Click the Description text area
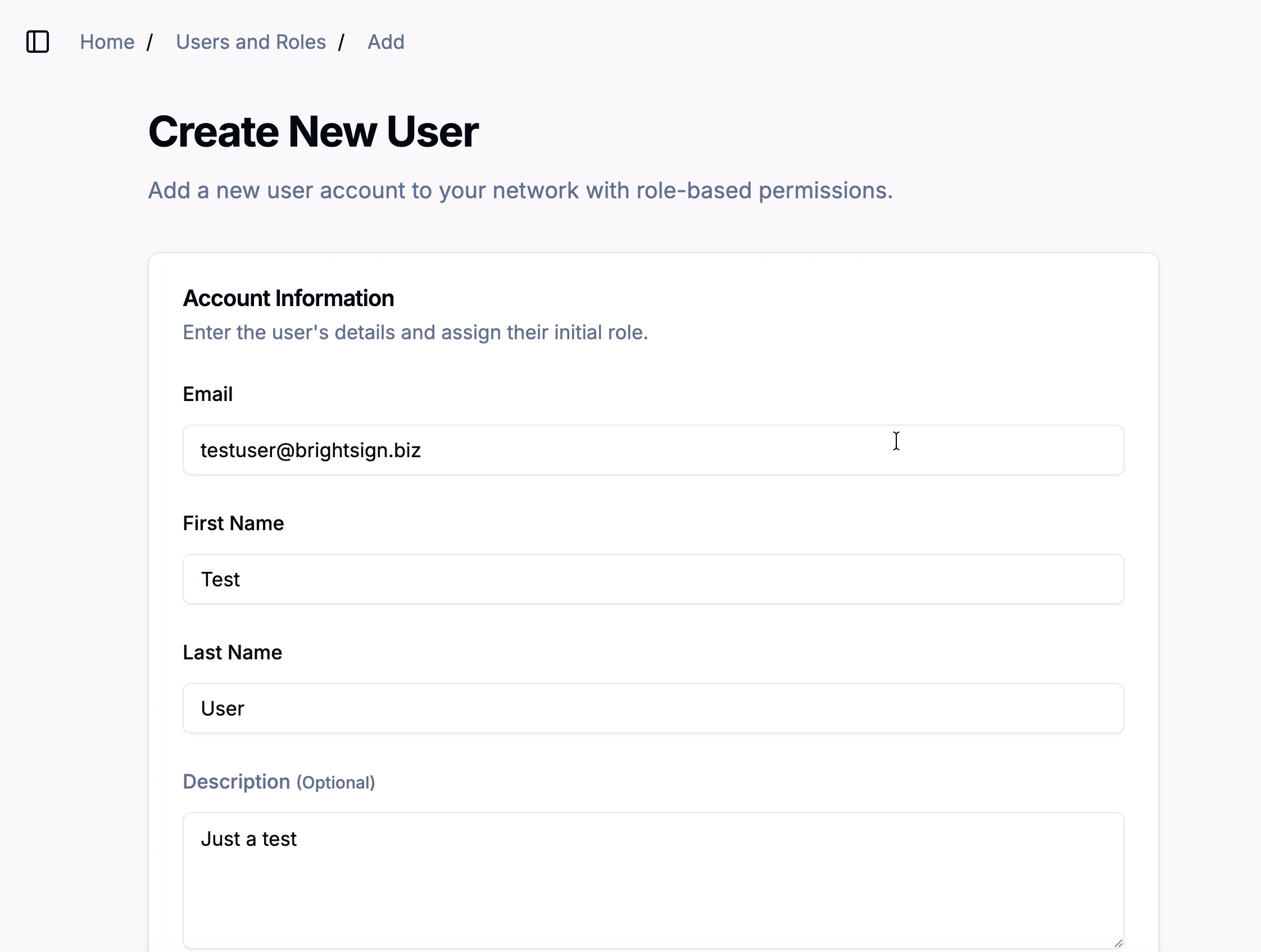Image resolution: width=1261 pixels, height=952 pixels. (x=654, y=881)
